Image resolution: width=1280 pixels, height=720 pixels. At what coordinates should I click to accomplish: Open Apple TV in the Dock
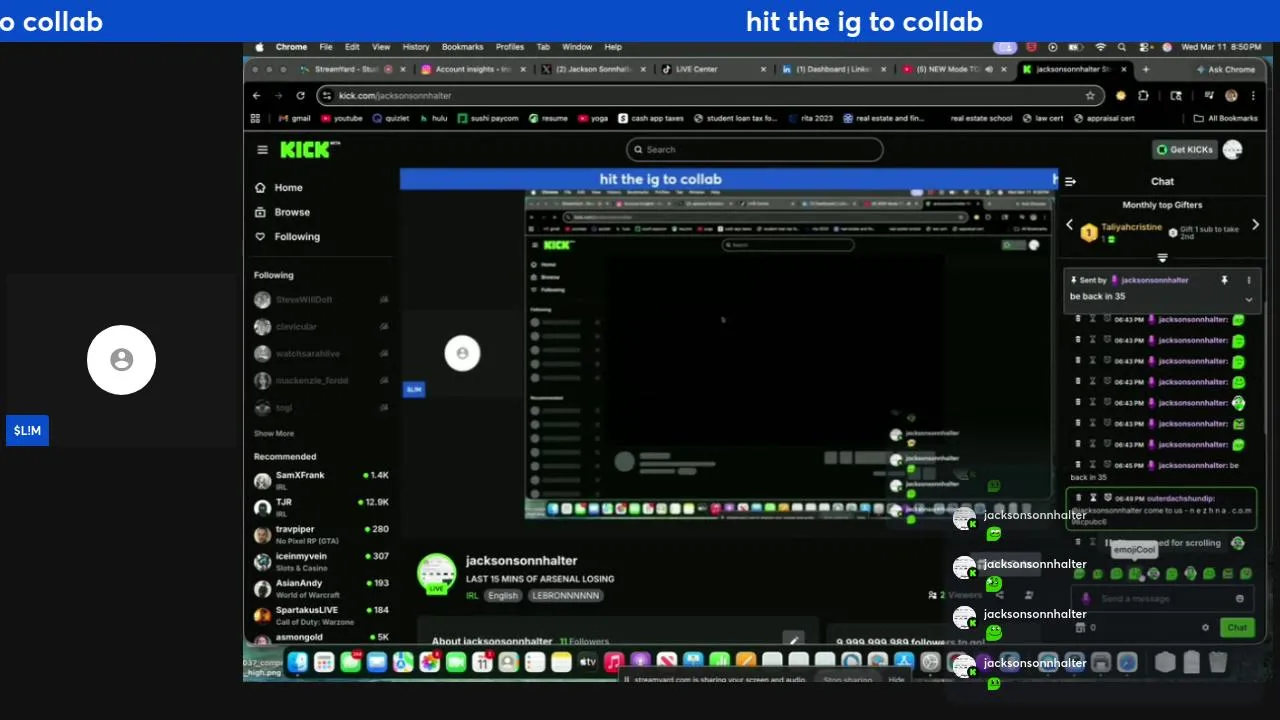pos(587,662)
